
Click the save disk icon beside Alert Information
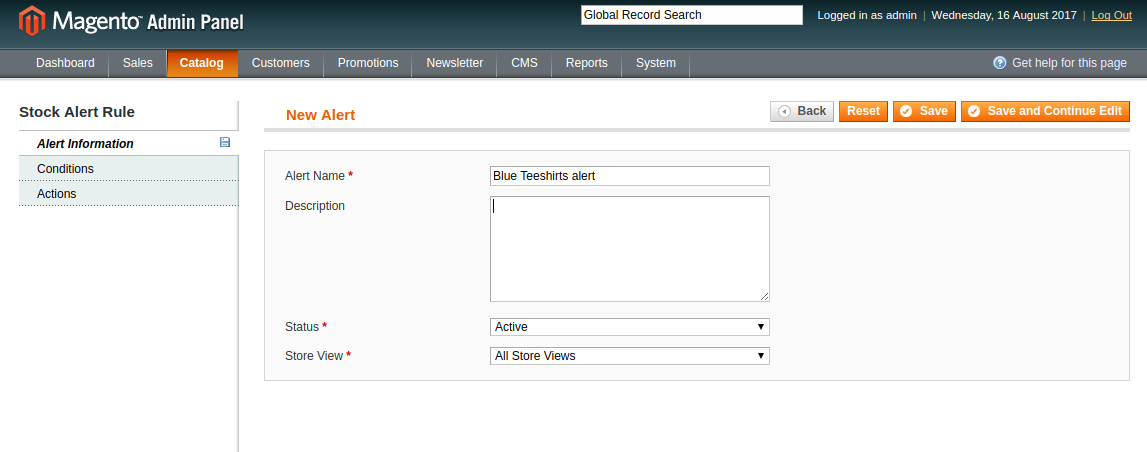pos(225,143)
